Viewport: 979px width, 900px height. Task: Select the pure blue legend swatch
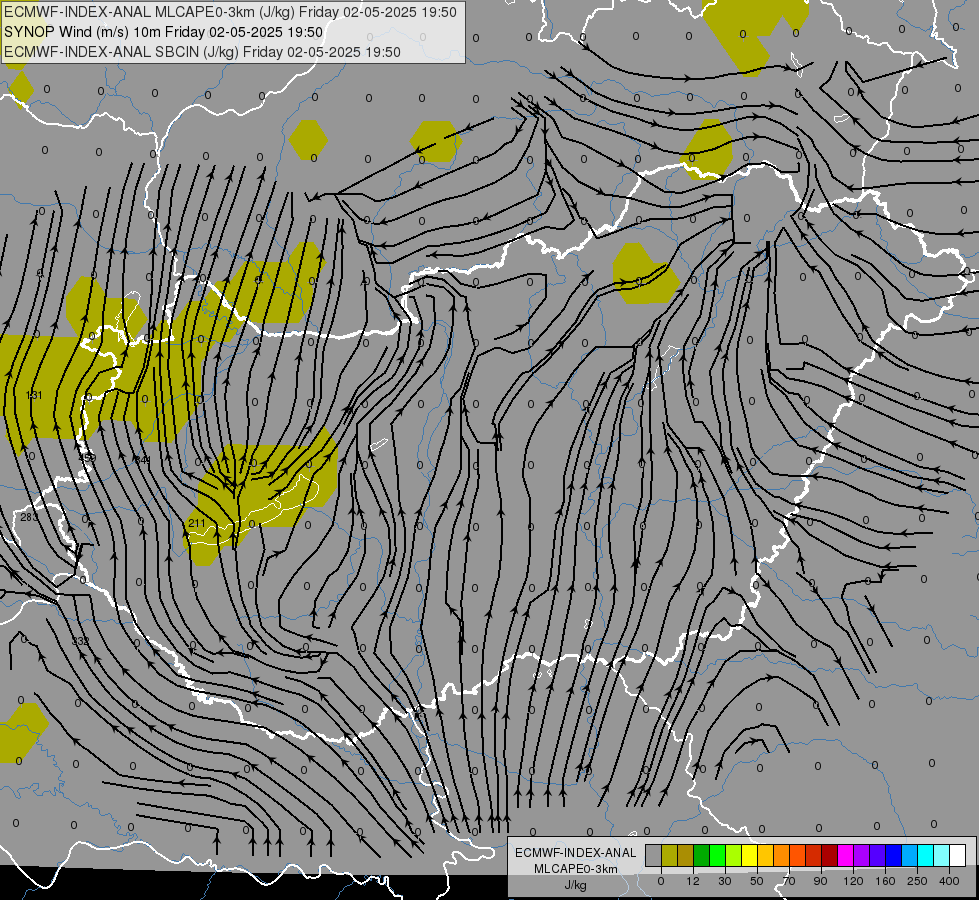[894, 855]
